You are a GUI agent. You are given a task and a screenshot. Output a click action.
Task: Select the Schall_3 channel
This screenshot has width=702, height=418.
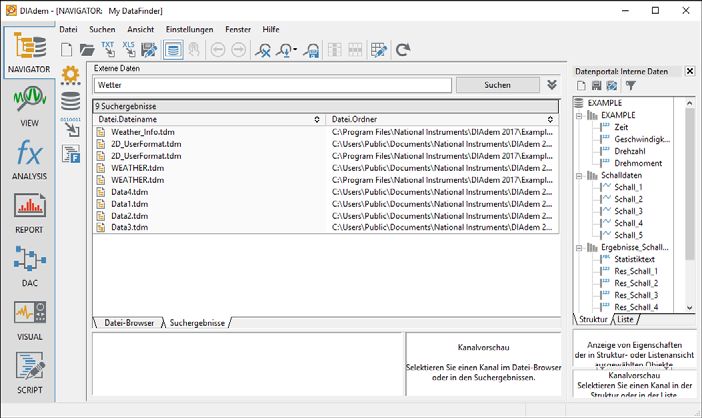coord(628,211)
